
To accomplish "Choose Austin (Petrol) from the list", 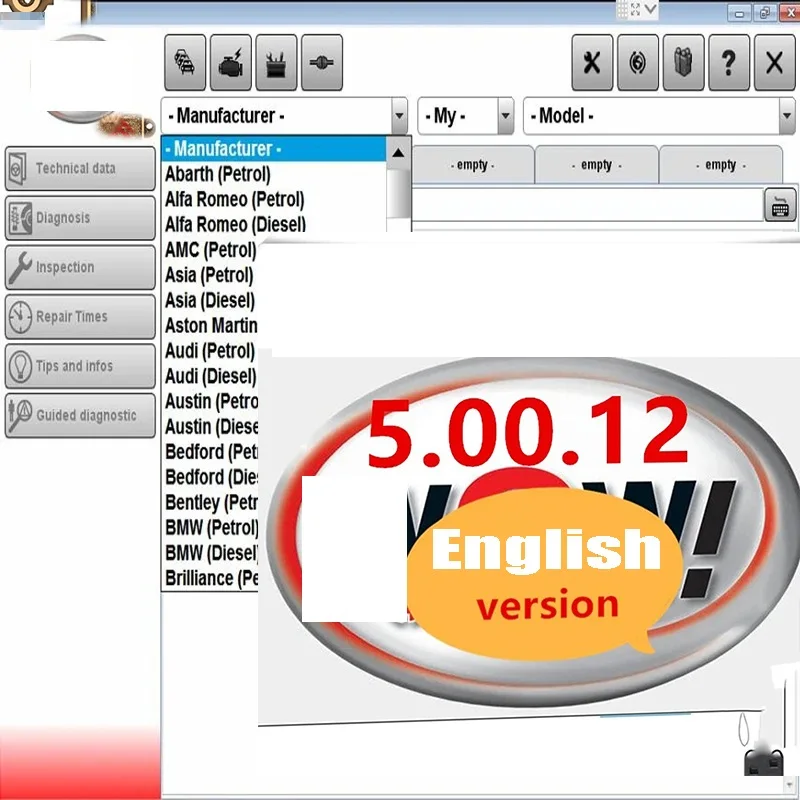I will point(211,402).
